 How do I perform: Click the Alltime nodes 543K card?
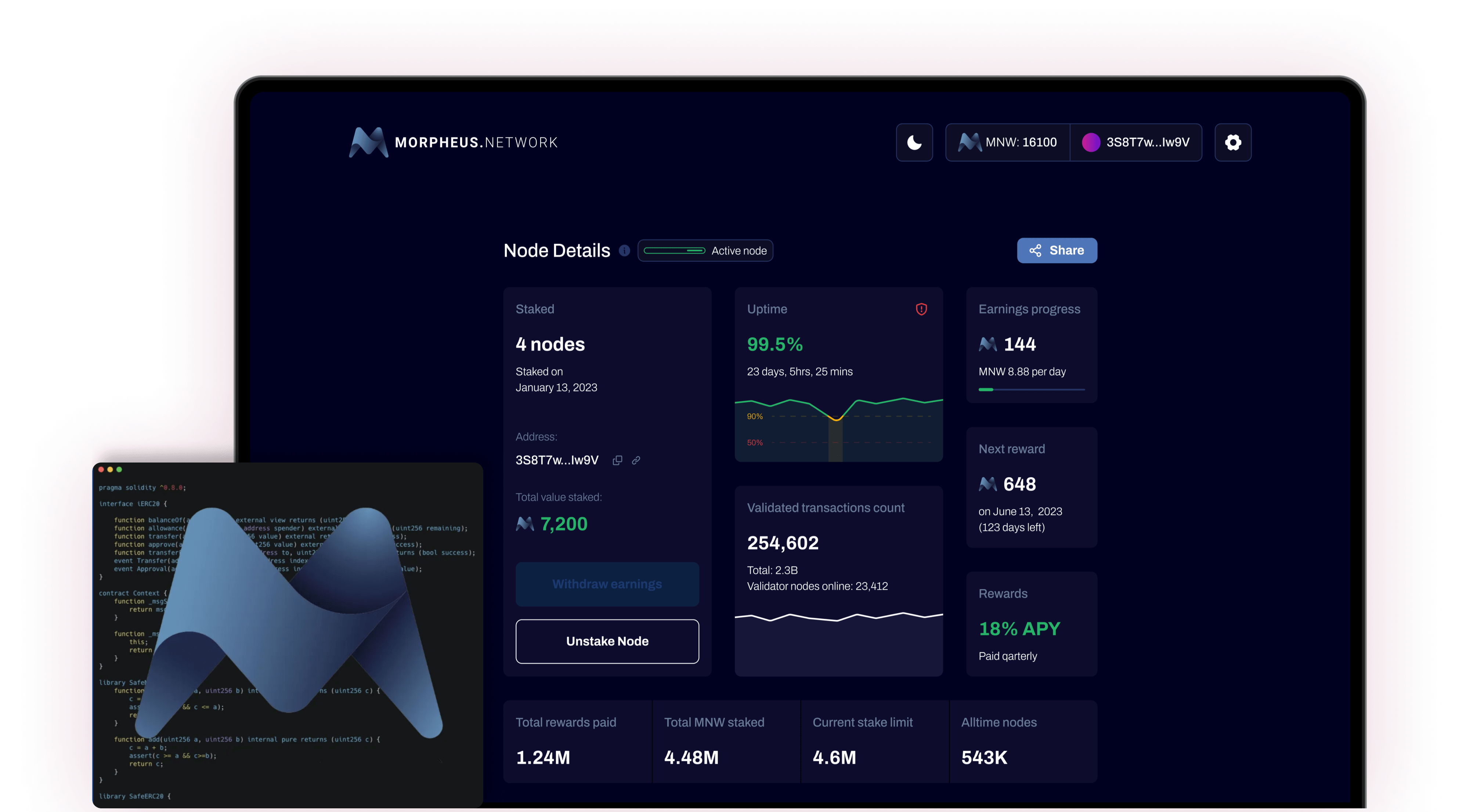click(x=1023, y=742)
